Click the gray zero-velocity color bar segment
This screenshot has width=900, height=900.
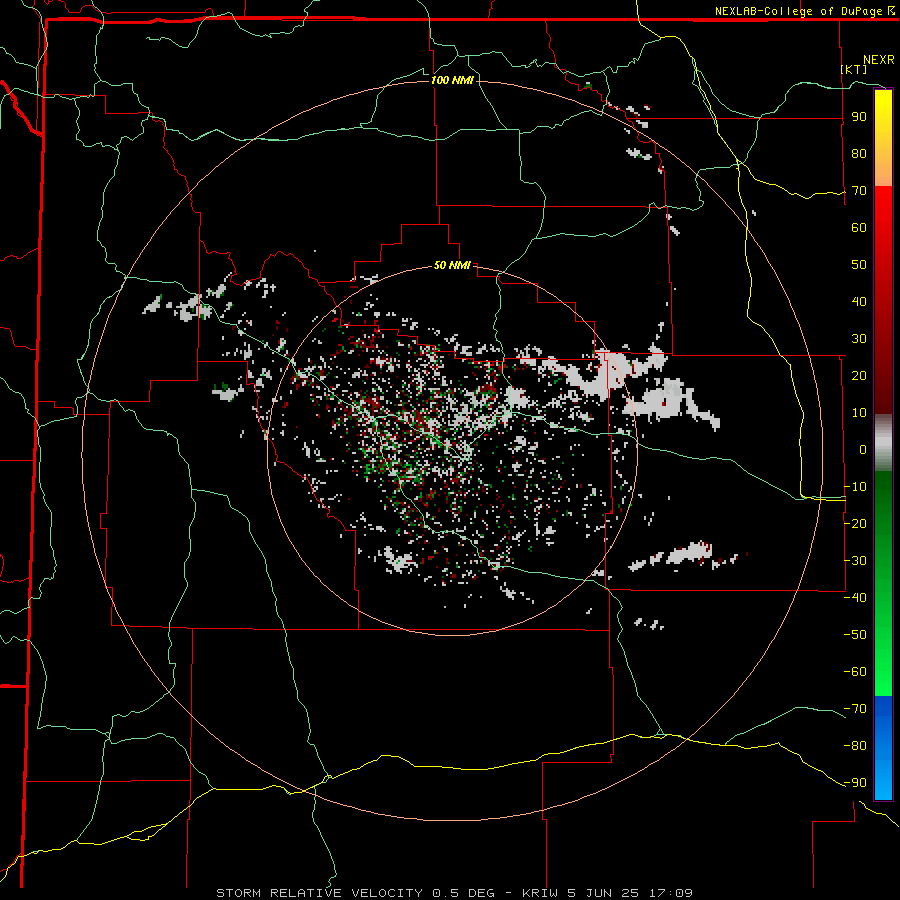click(883, 443)
